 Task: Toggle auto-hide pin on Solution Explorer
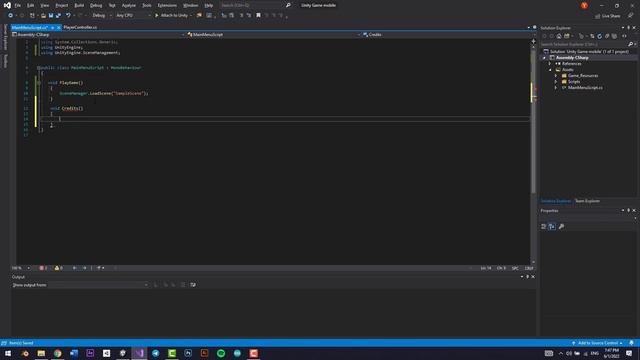(629, 28)
